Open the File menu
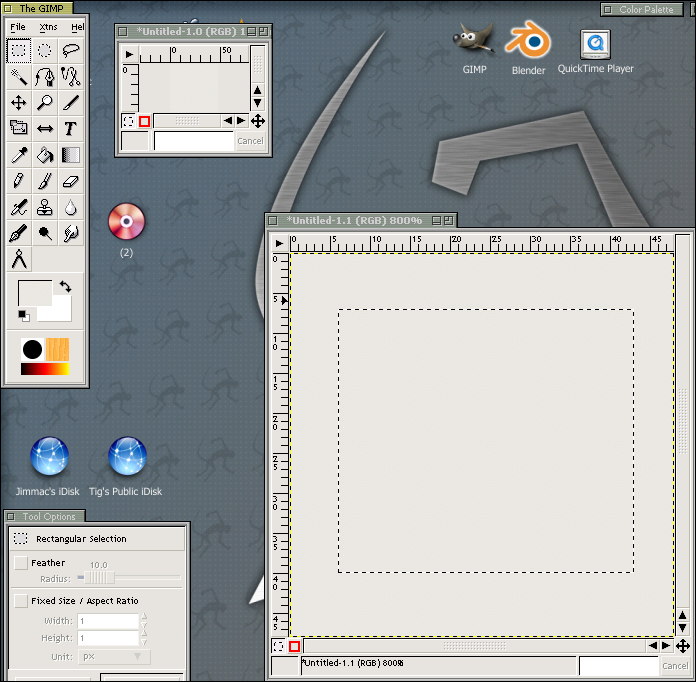696x682 pixels. (x=18, y=26)
